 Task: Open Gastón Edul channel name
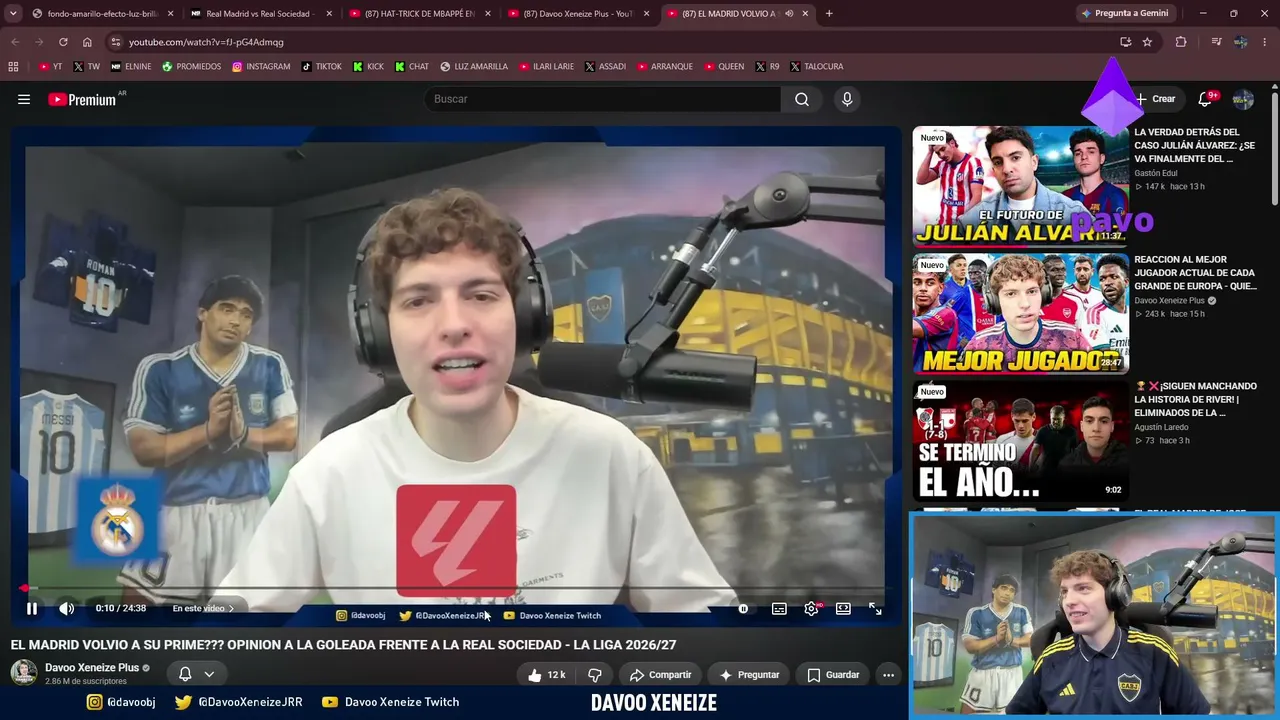[x=1155, y=173]
